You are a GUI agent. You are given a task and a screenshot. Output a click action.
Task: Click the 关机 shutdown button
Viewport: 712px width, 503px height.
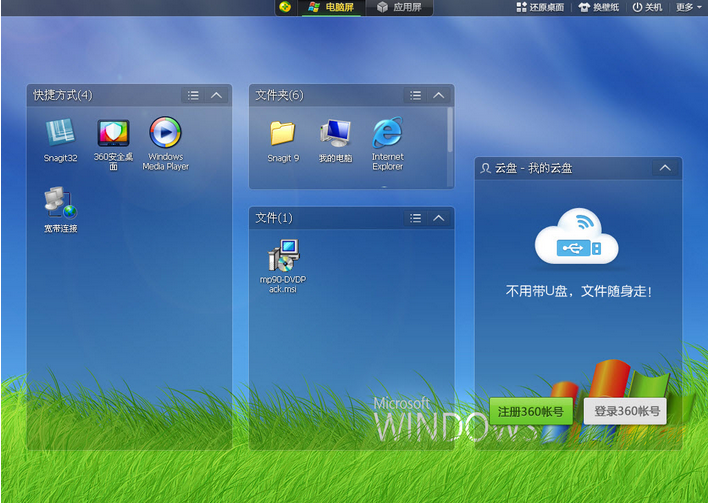(647, 7)
